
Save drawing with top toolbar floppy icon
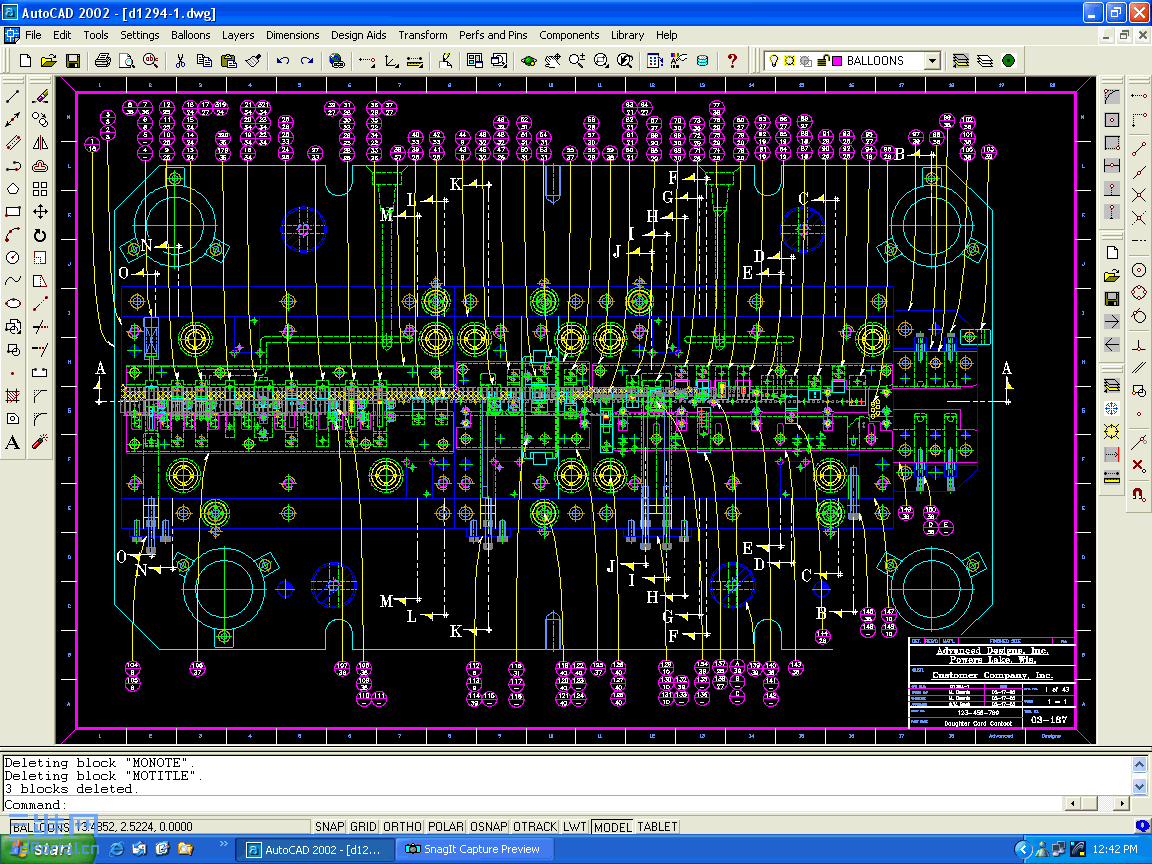pos(73,60)
